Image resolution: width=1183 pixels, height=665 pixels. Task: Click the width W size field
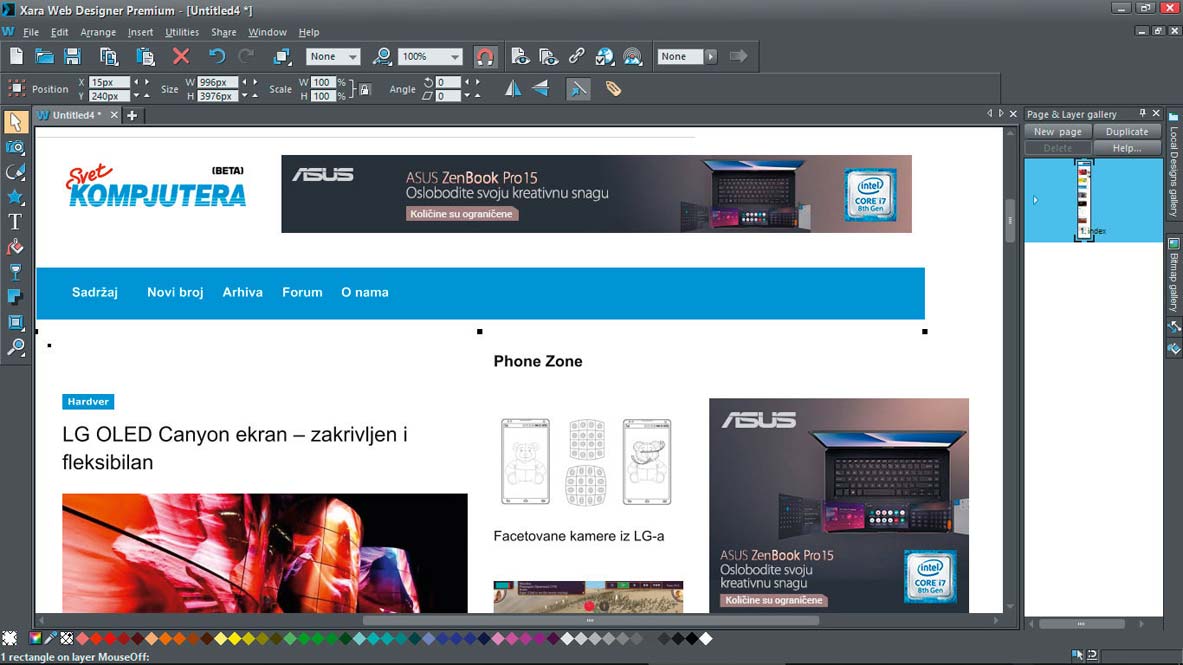(218, 82)
